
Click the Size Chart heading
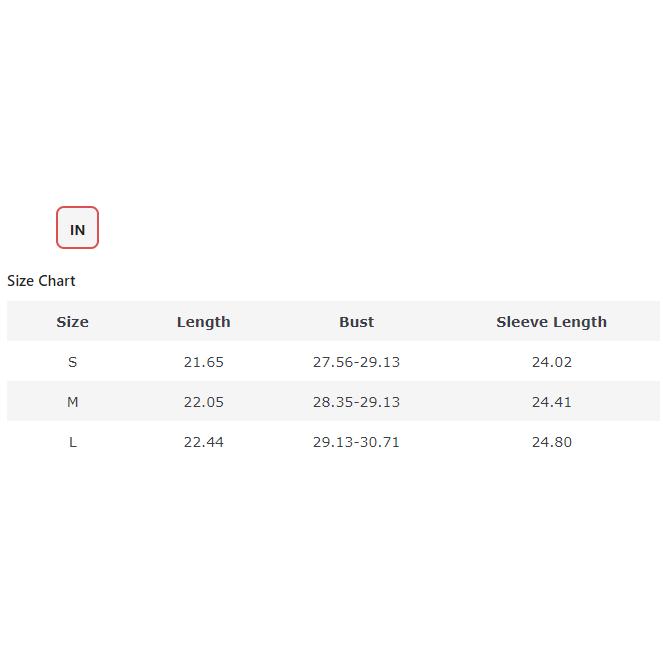[41, 281]
